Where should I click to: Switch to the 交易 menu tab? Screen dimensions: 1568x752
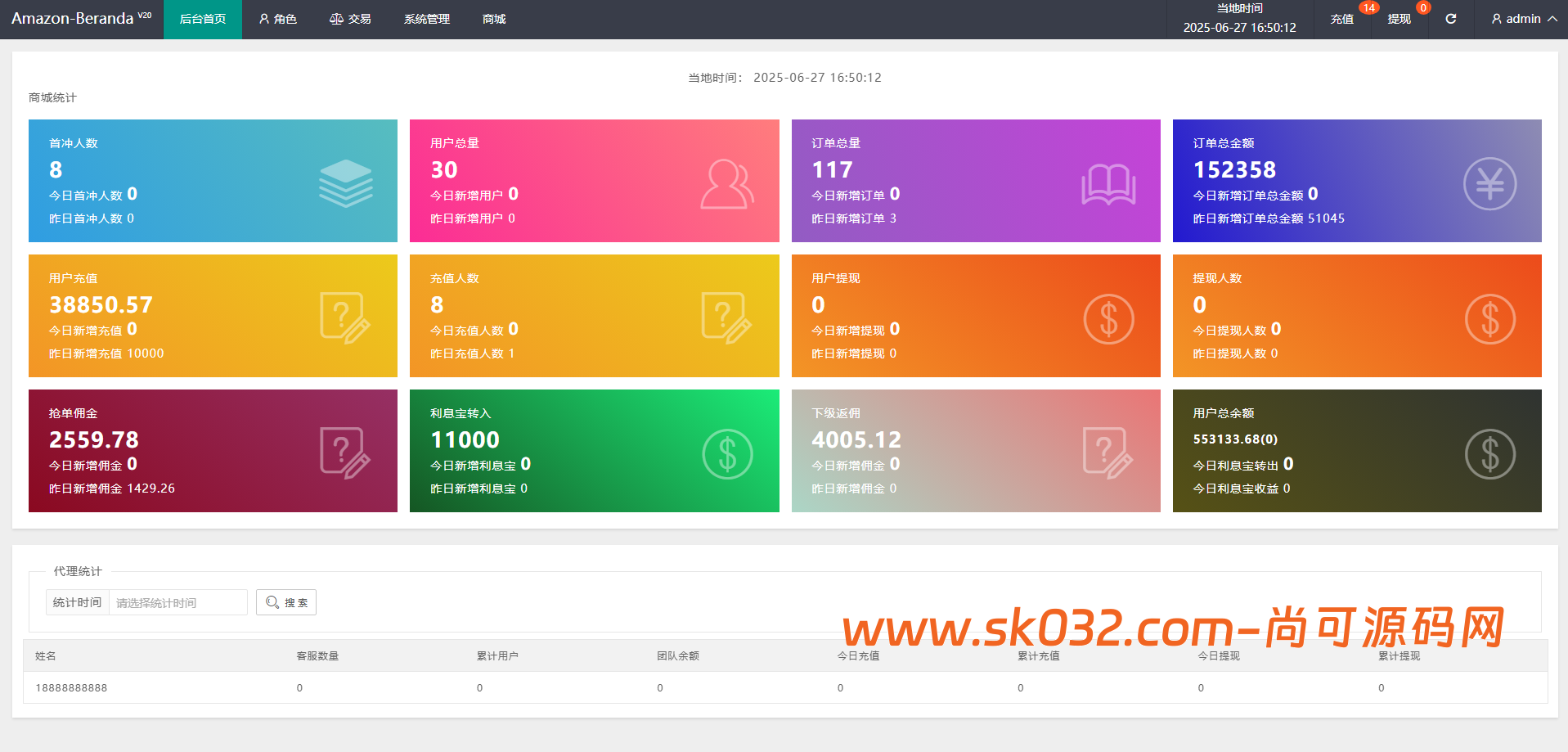pos(351,19)
